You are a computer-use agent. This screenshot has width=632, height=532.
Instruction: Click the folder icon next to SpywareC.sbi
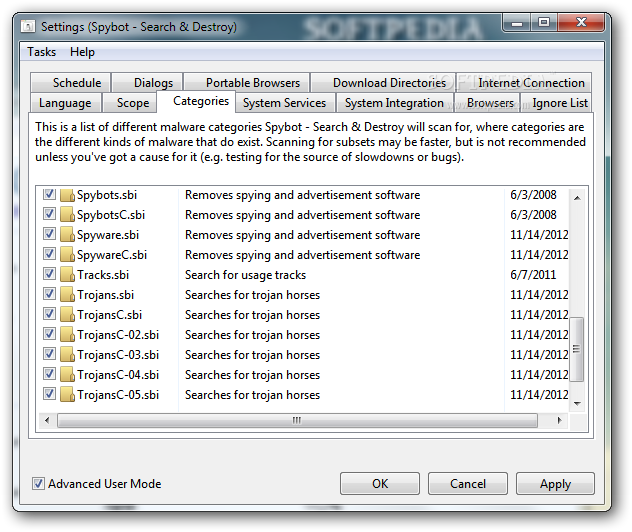pos(67,255)
